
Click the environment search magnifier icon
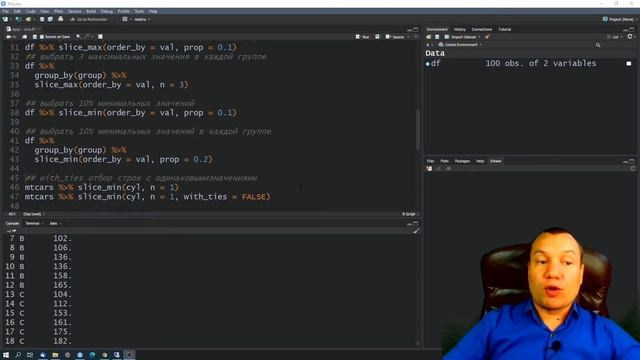tap(598, 45)
